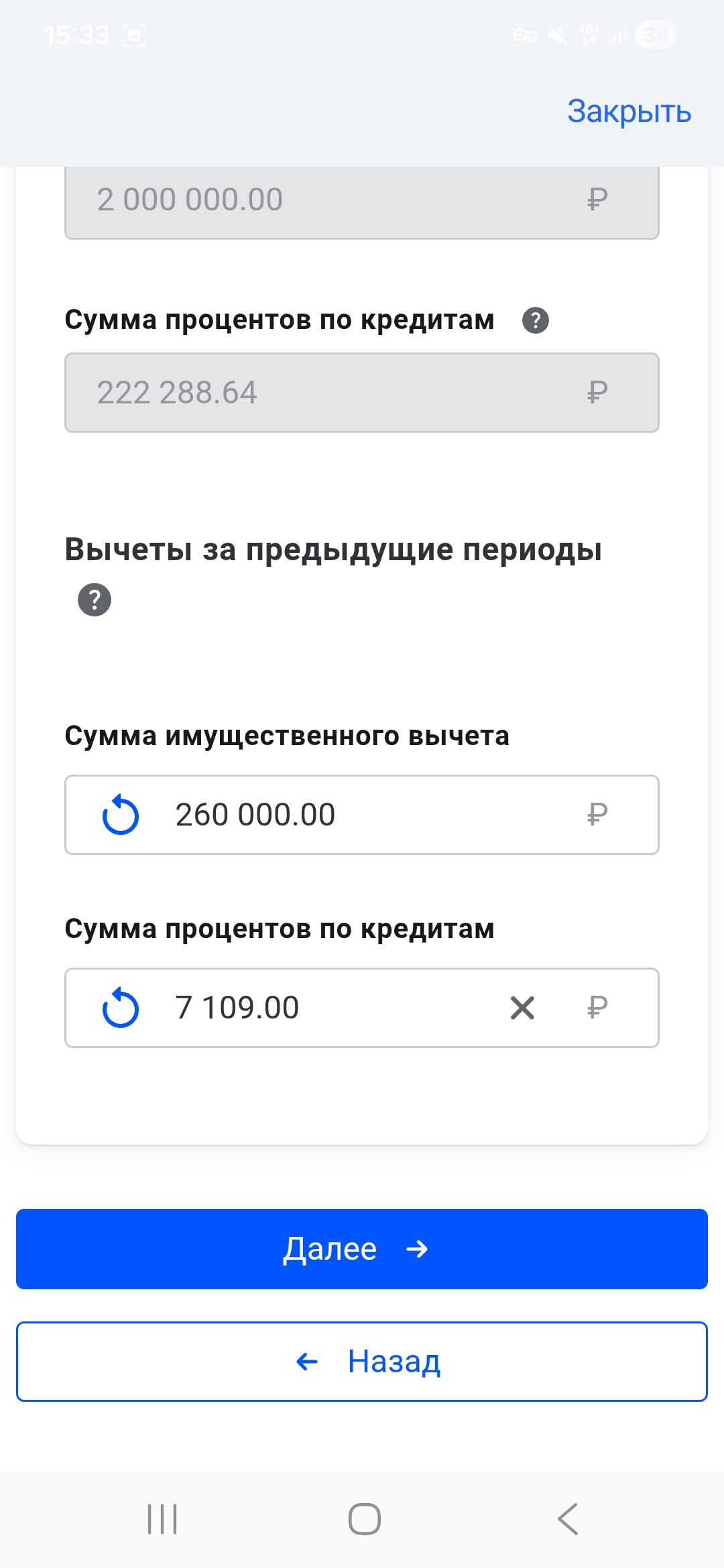724x1568 pixels.
Task: Tap the 'Сумма имущественного вычета' label
Action: tap(287, 736)
